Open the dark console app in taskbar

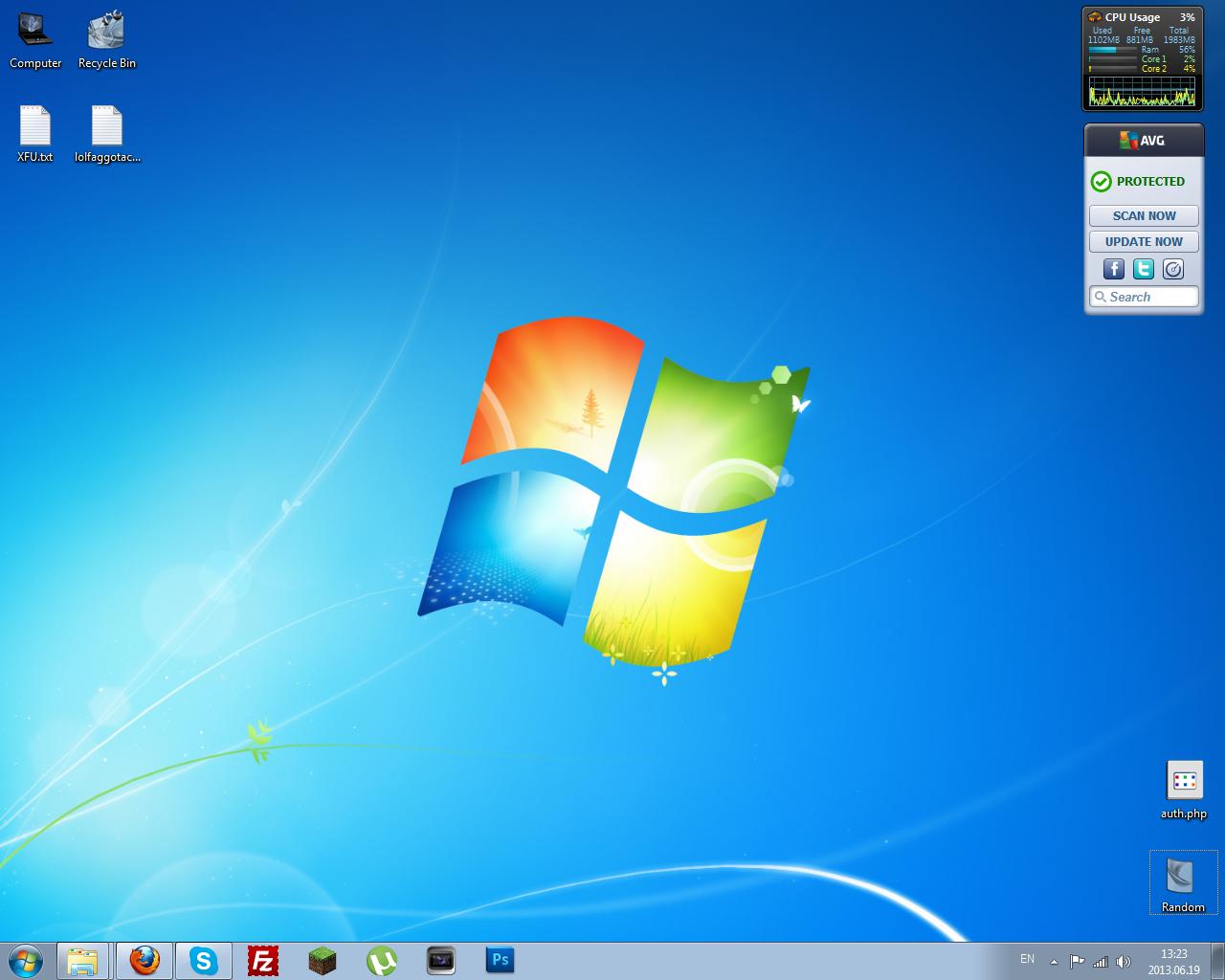pos(441,961)
